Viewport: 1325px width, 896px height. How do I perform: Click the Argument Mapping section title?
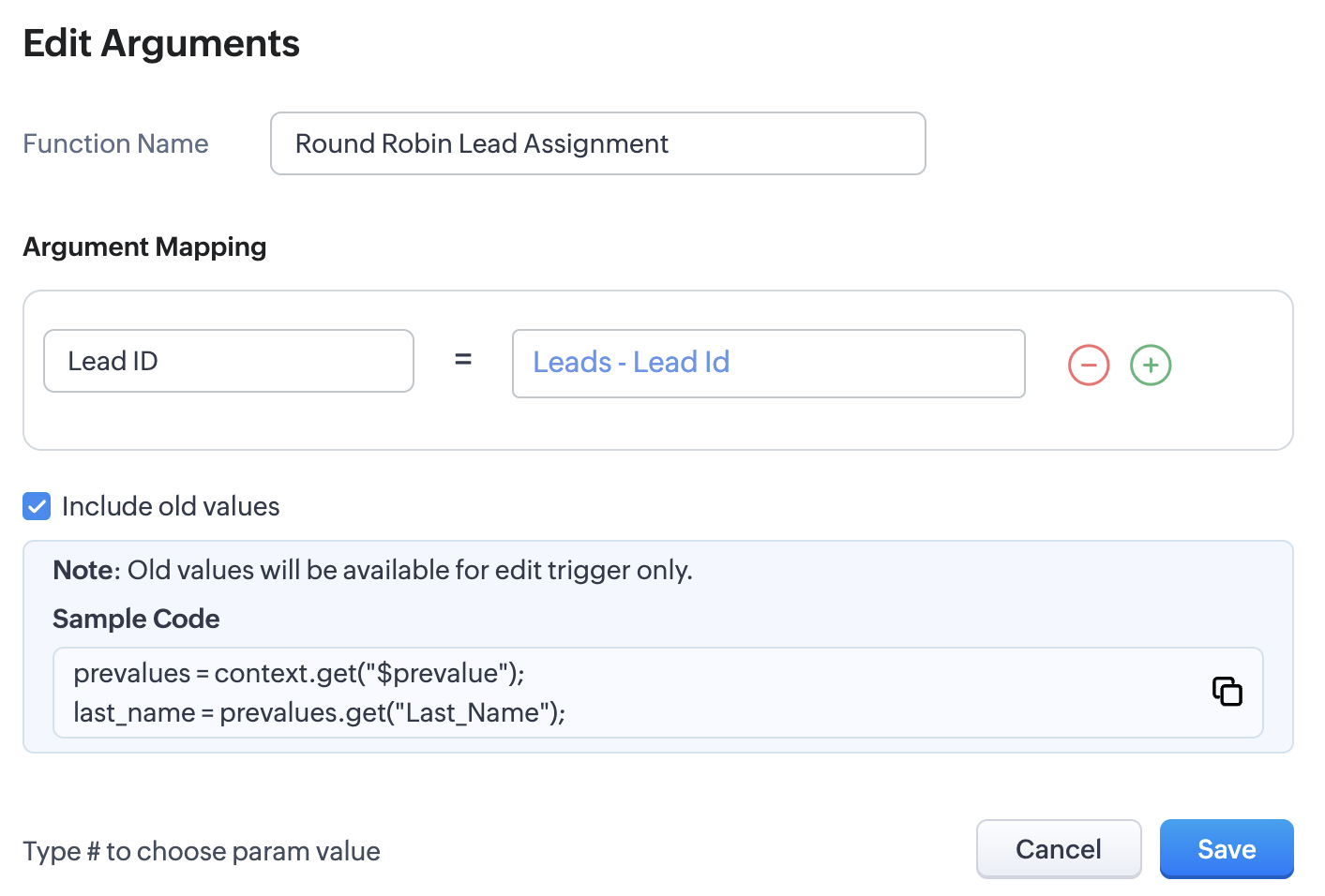click(144, 246)
